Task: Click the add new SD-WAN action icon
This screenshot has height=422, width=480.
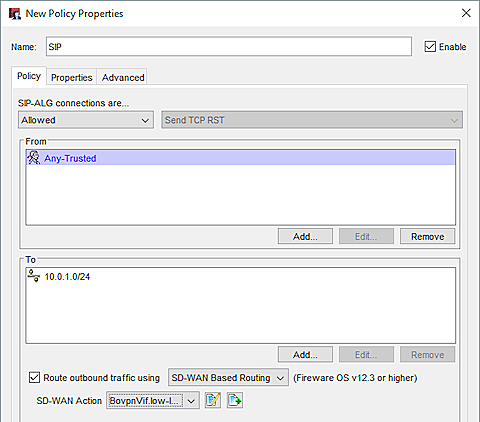Action: pos(235,400)
